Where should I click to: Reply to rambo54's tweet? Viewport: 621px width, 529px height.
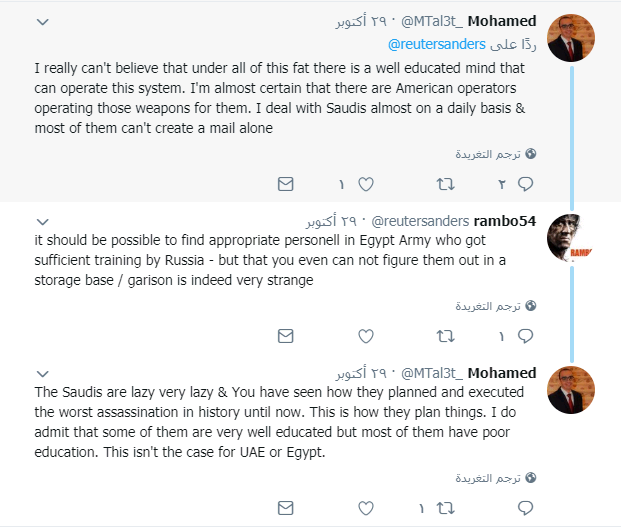click(x=525, y=335)
